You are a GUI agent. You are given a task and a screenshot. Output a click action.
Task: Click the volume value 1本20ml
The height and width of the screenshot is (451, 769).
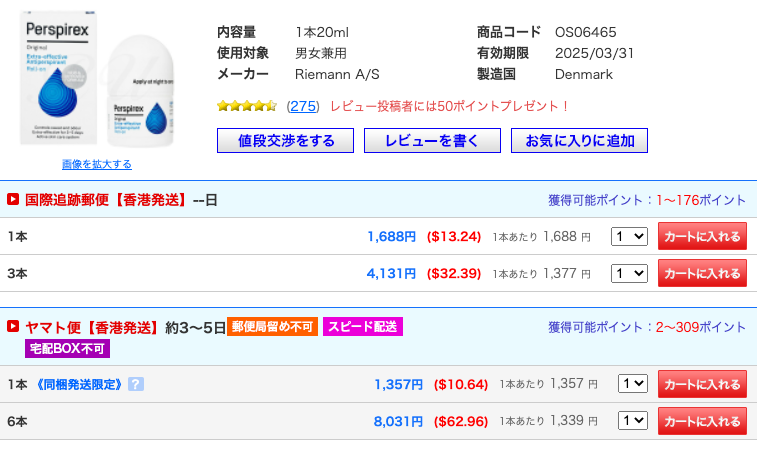(x=322, y=32)
